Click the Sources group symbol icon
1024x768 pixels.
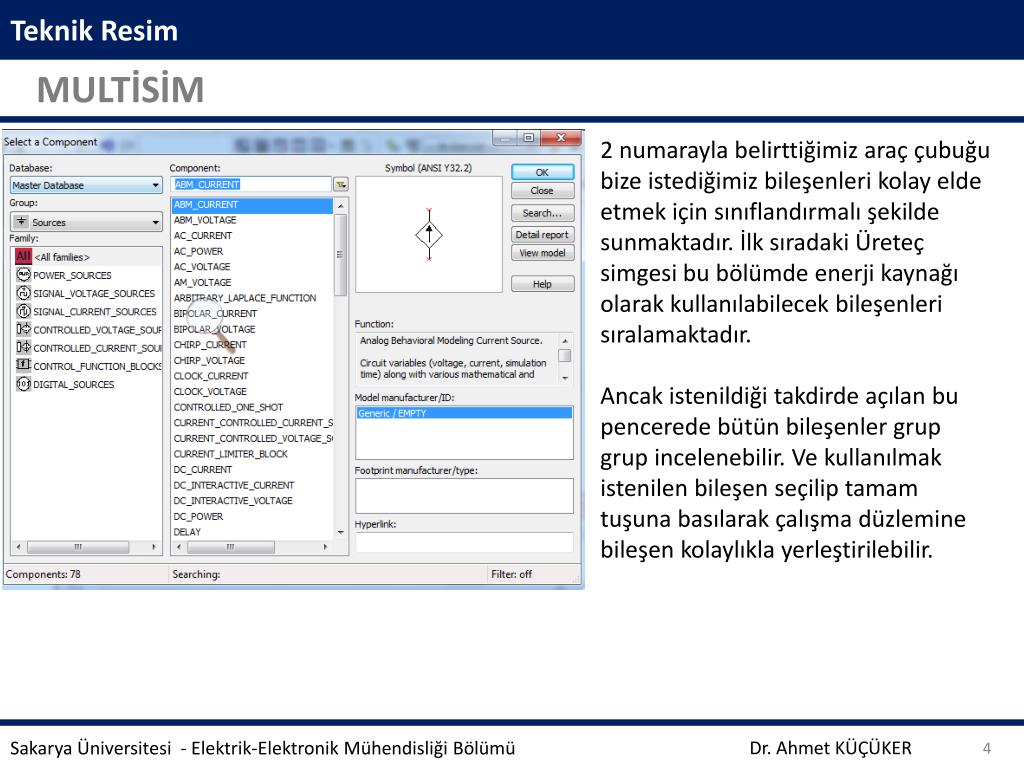22,221
